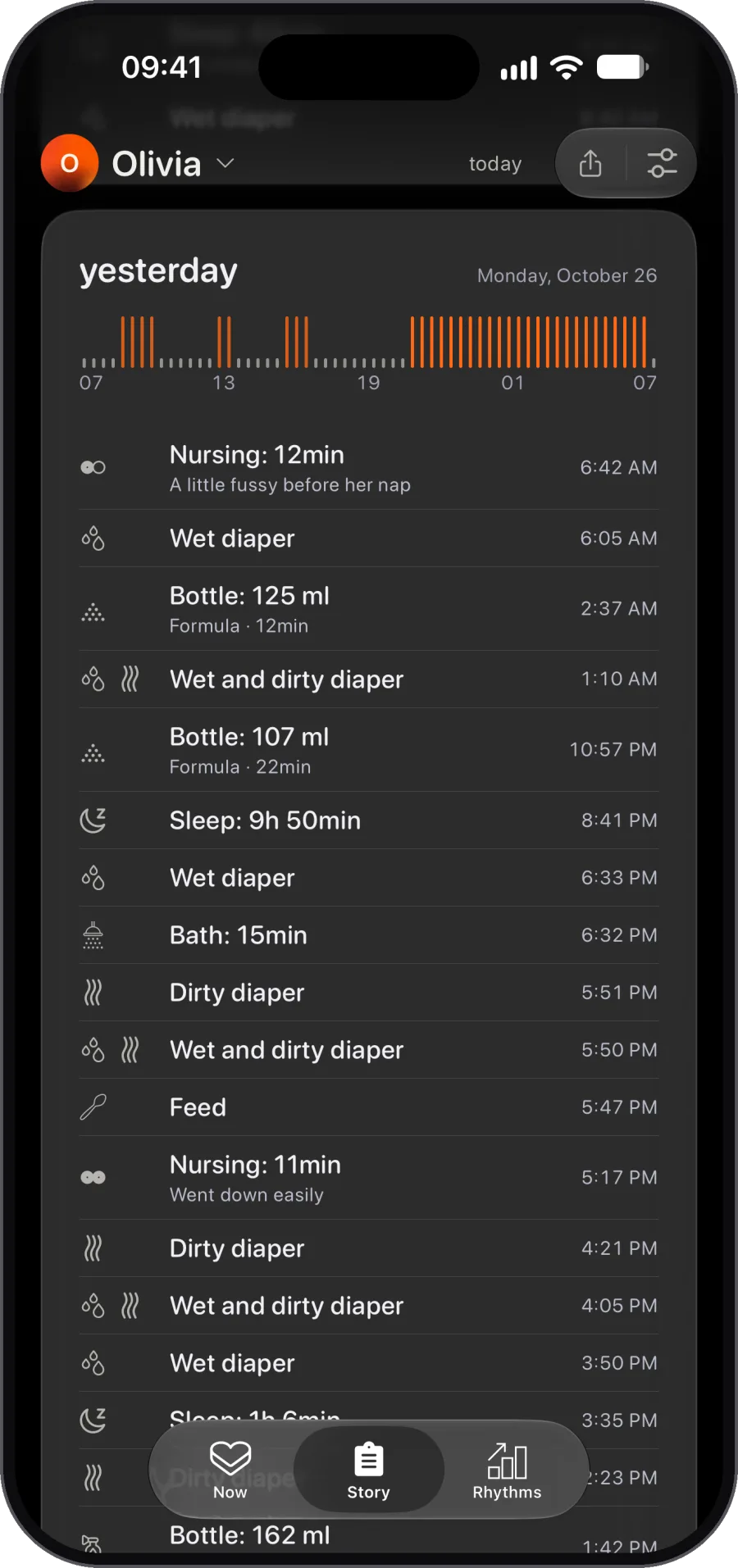Open the Nursing: 12min entry
The width and height of the screenshot is (738, 1568).
click(368, 468)
